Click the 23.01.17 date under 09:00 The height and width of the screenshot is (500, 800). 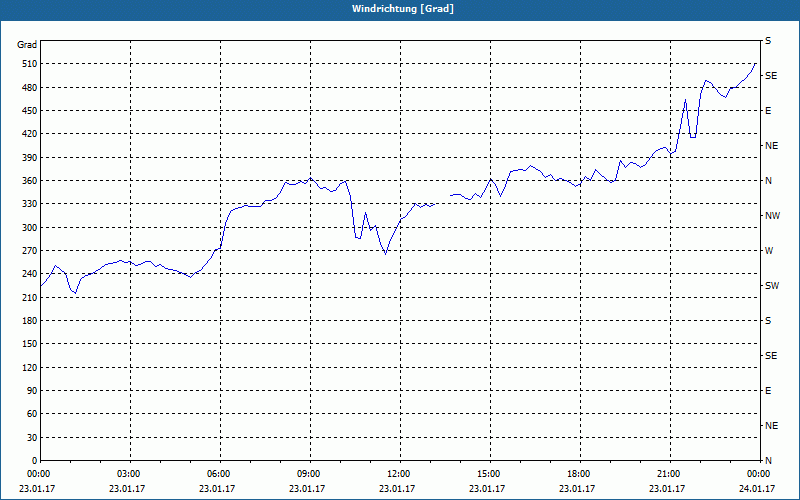pyautogui.click(x=307, y=489)
